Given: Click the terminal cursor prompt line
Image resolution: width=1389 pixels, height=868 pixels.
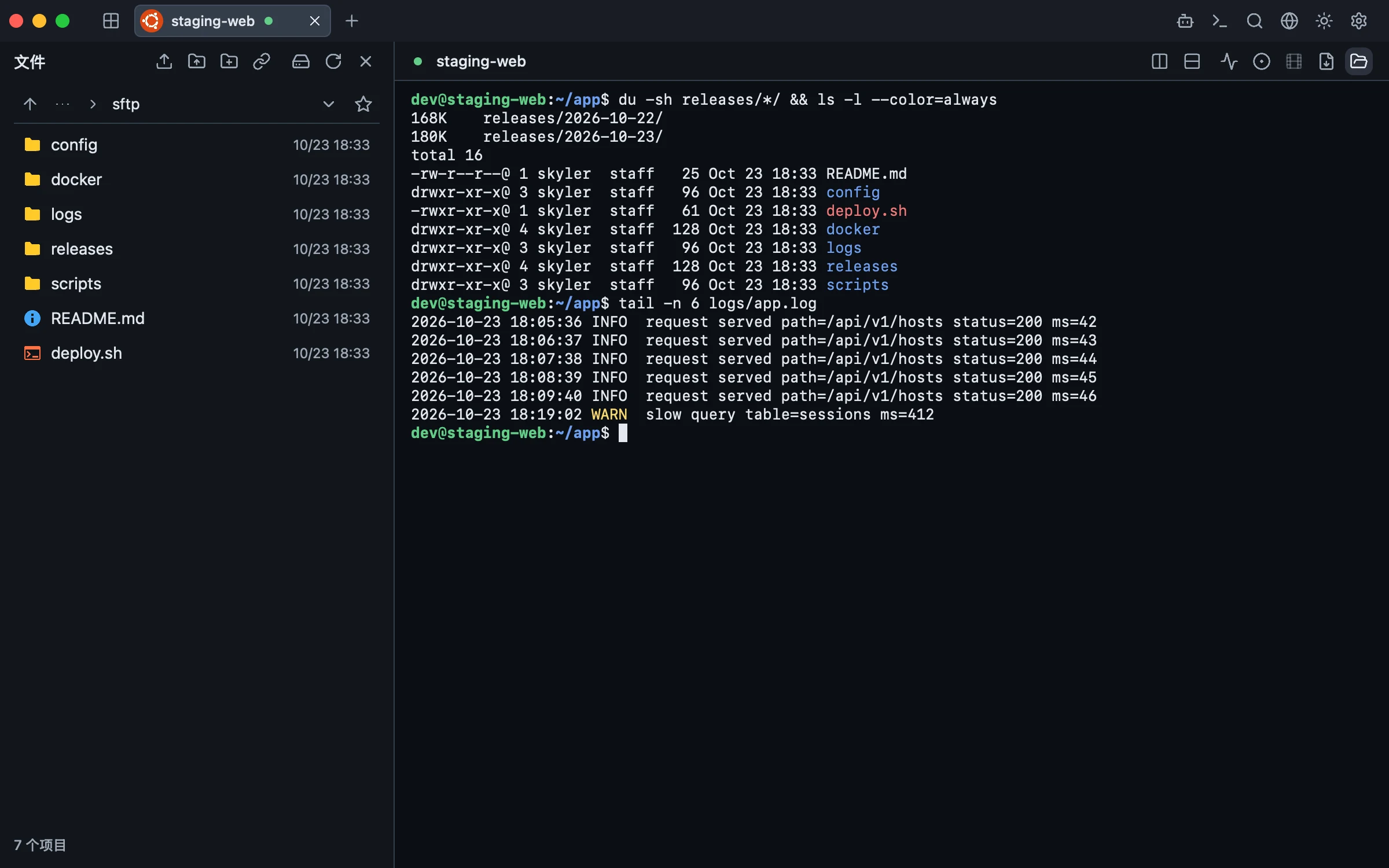Looking at the screenshot, I should pyautogui.click(x=519, y=433).
